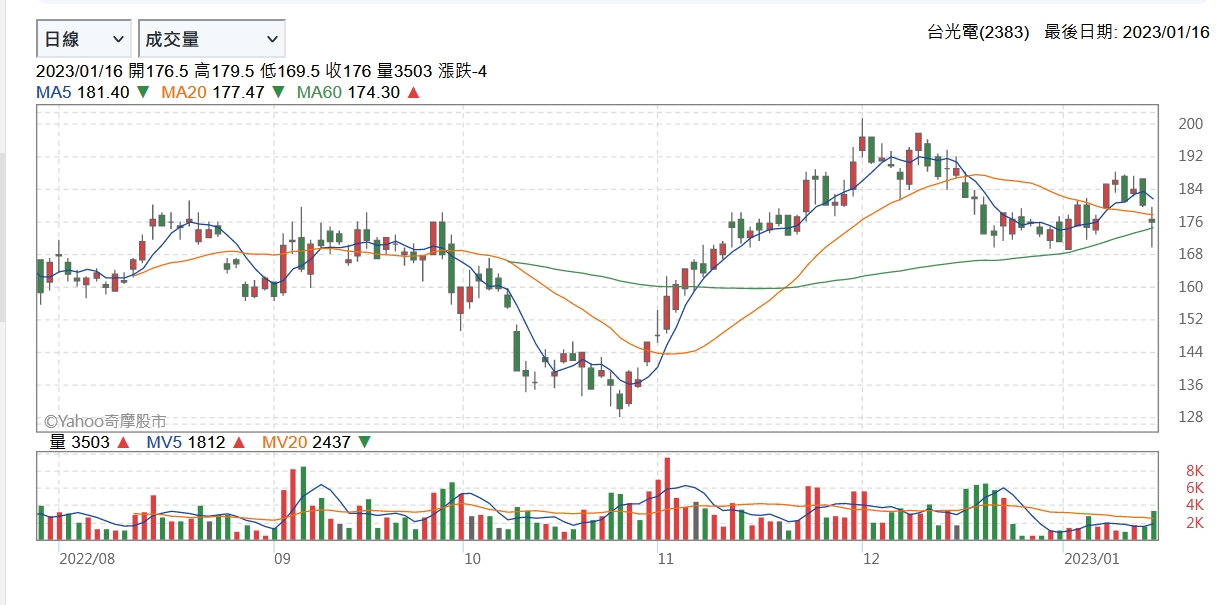1222x605 pixels.
Task: Click the 台光電(2383) stock title
Action: (978, 32)
